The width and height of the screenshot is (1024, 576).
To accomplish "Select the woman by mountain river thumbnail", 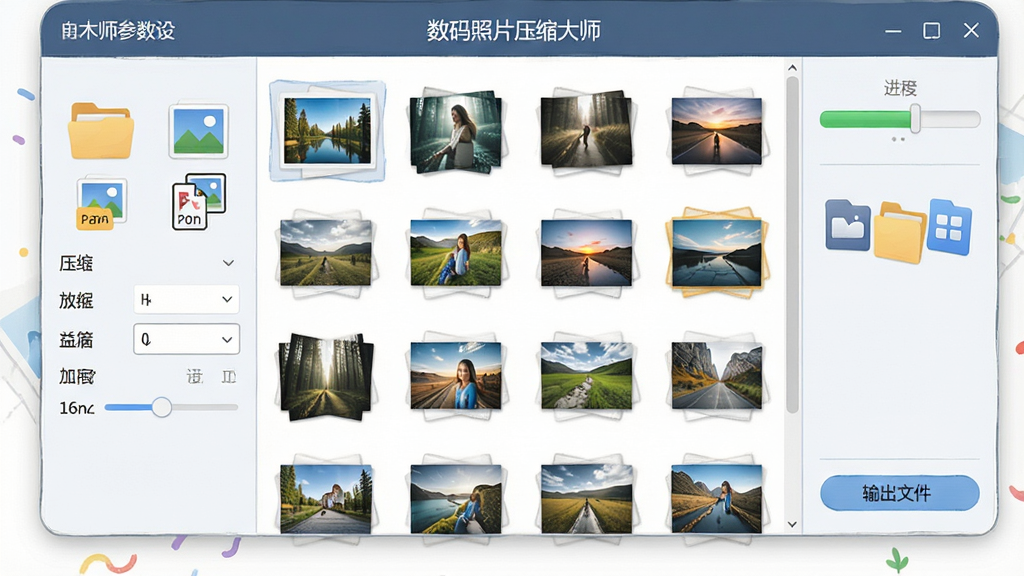I will tap(716, 498).
